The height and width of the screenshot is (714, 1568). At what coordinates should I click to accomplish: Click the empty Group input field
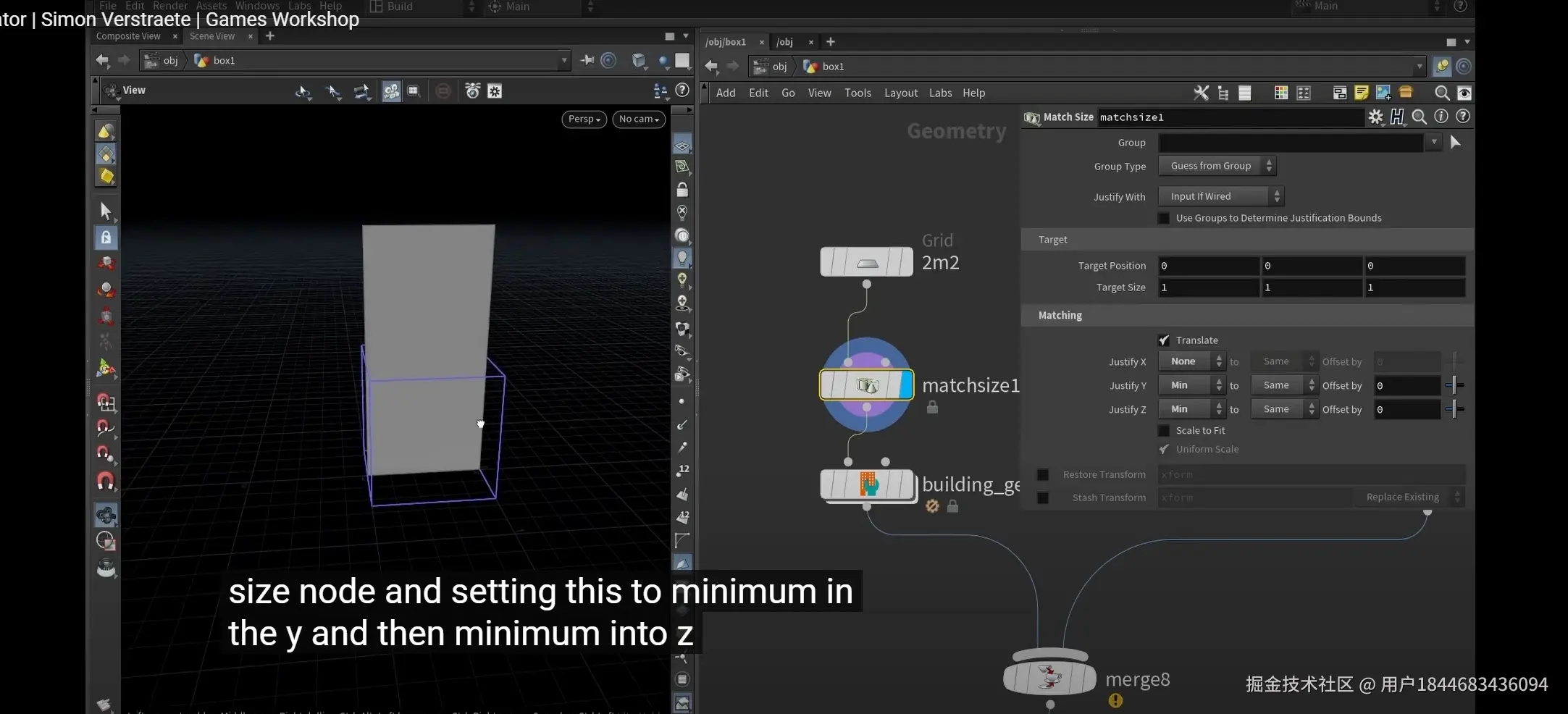1291,143
